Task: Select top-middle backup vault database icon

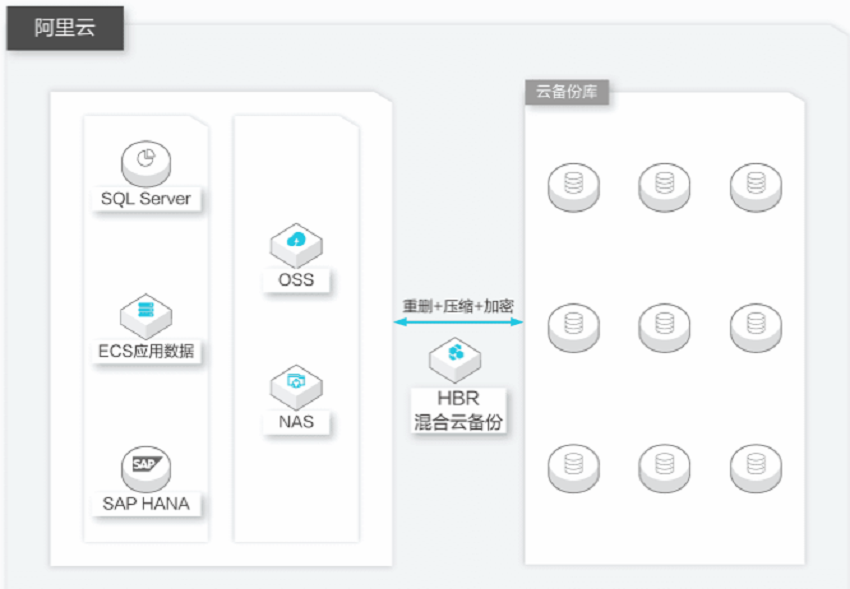Action: coord(664,187)
